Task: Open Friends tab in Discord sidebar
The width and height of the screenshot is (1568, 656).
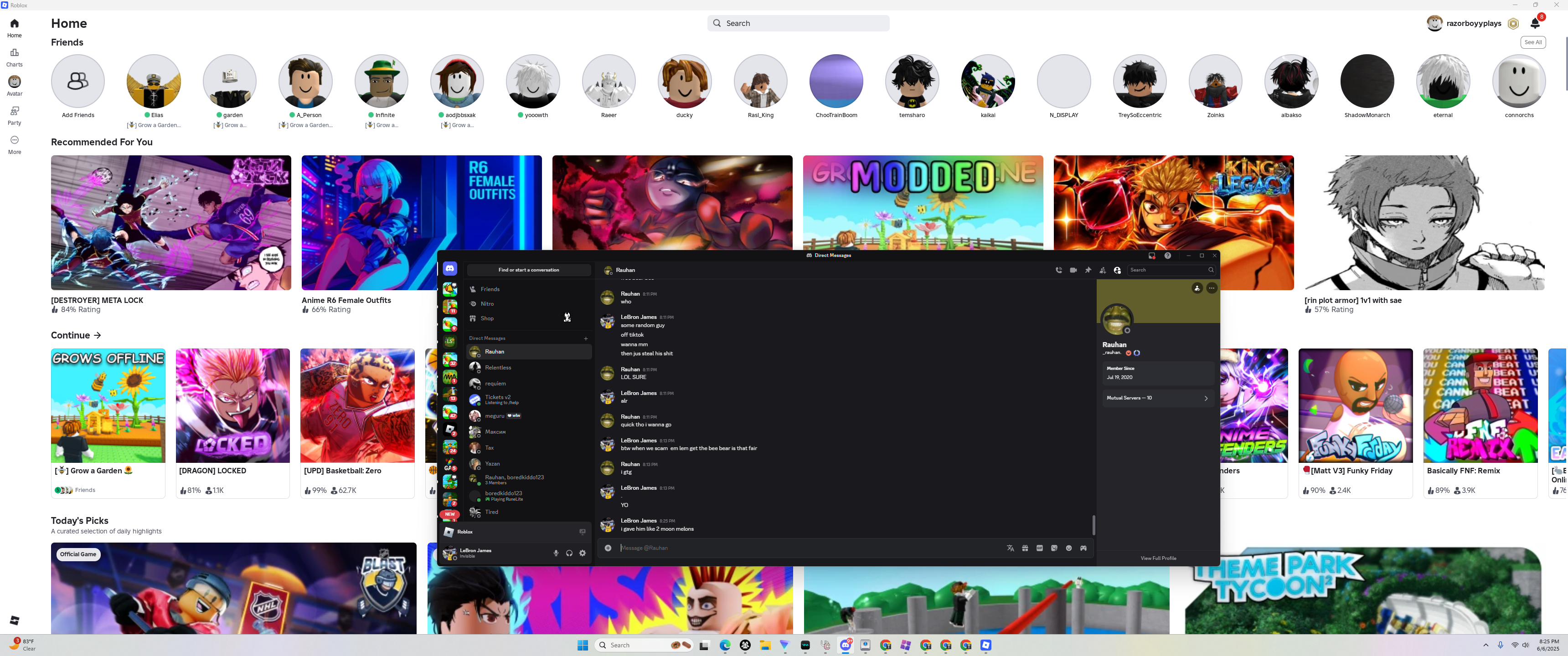Action: pyautogui.click(x=528, y=289)
